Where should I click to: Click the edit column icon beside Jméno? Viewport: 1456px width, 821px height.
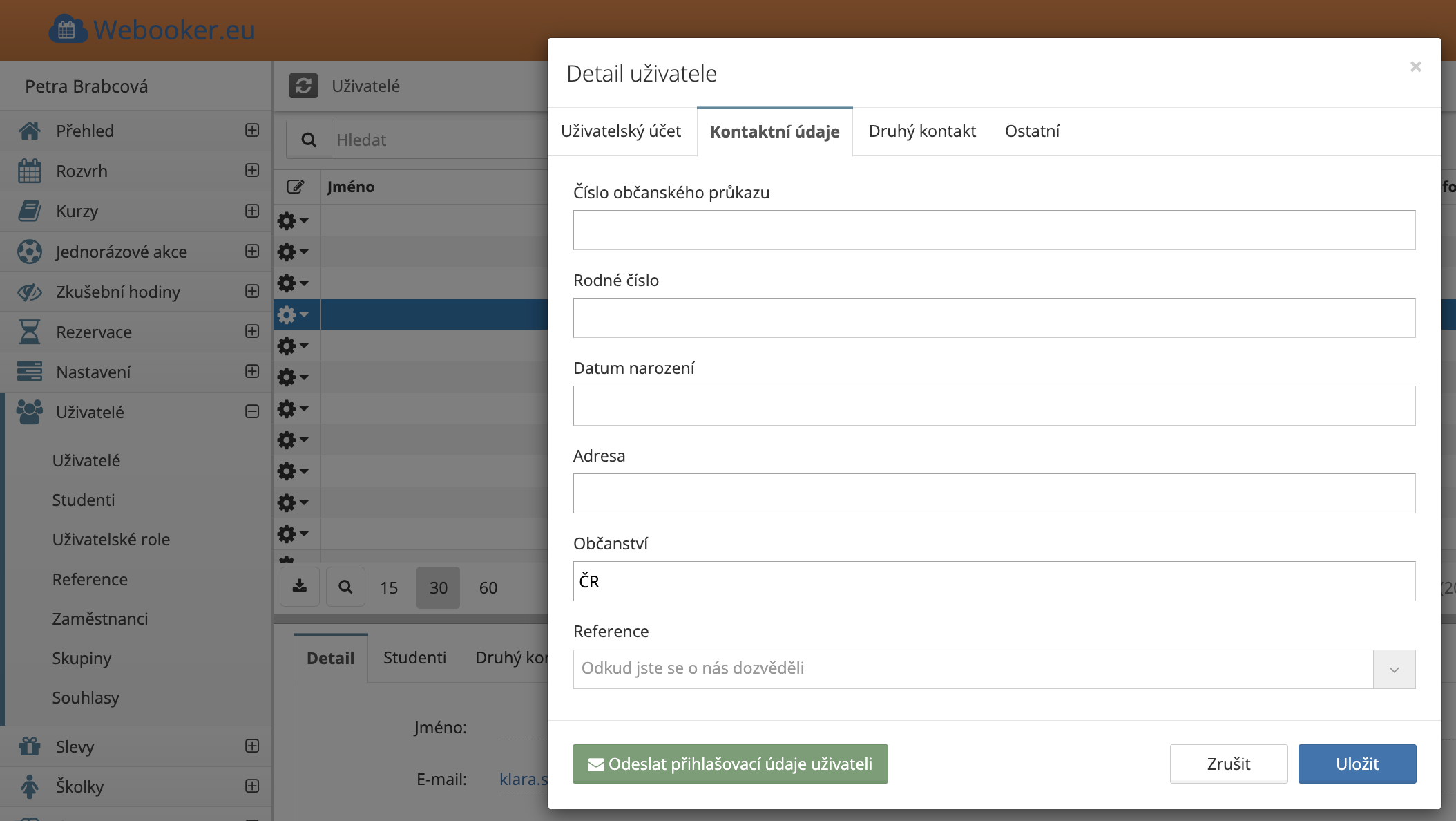[296, 187]
